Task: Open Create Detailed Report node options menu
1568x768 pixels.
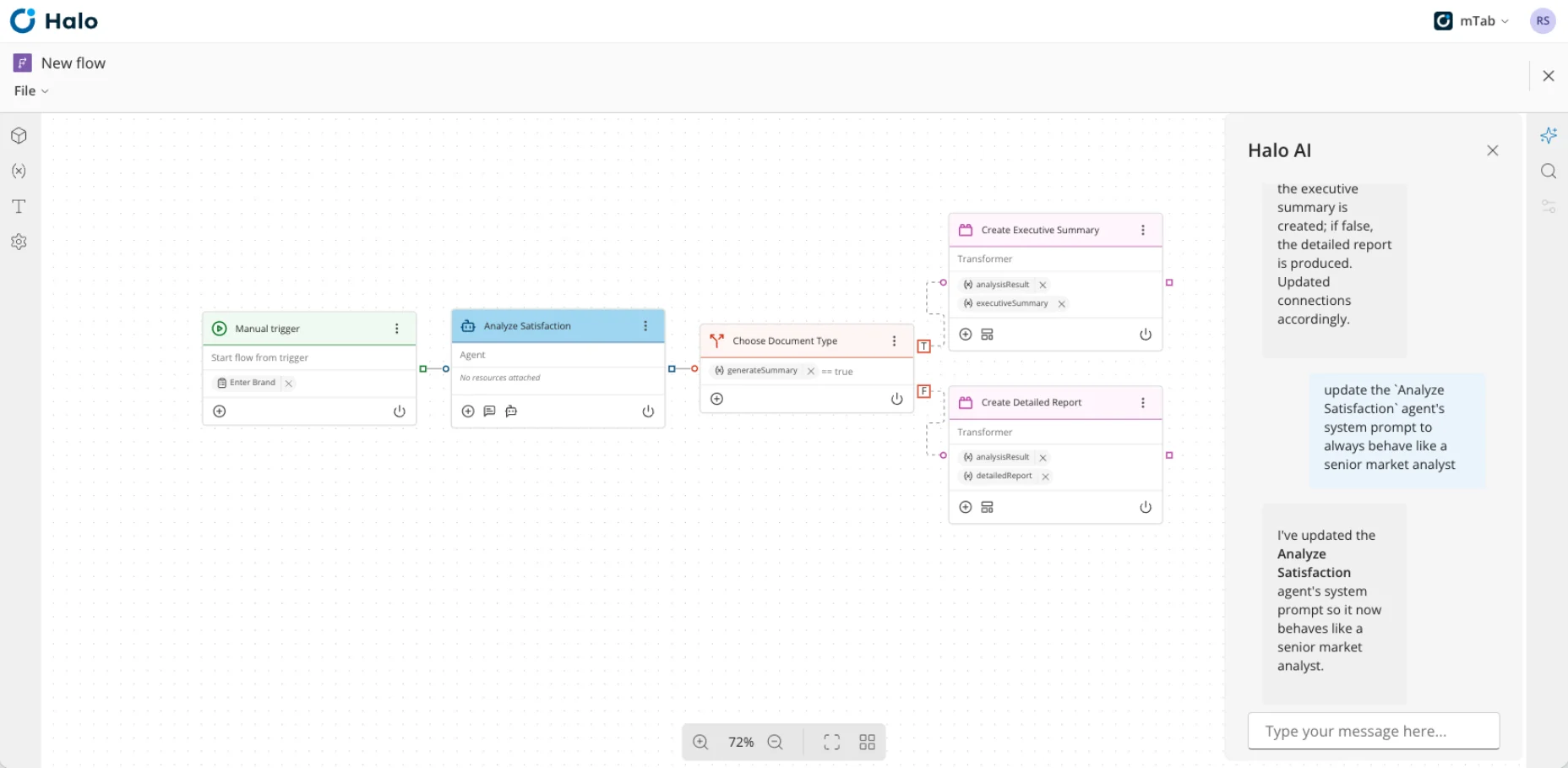Action: pos(1143,403)
